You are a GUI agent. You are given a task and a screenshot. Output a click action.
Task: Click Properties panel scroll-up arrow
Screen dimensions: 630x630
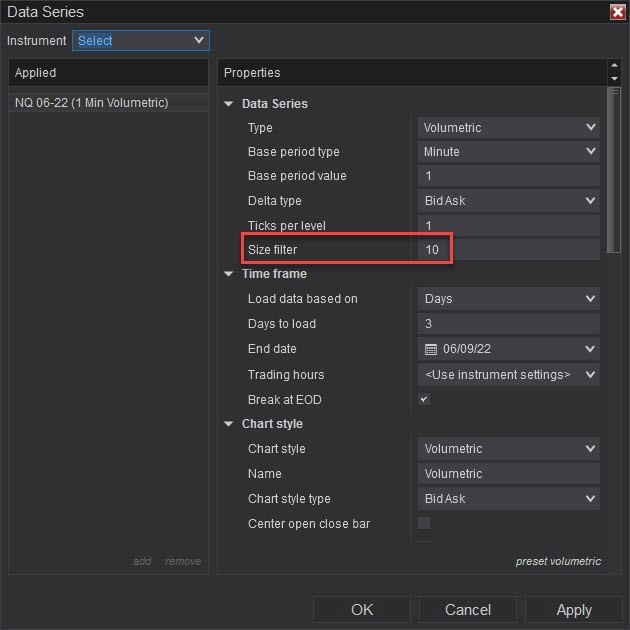tap(614, 67)
